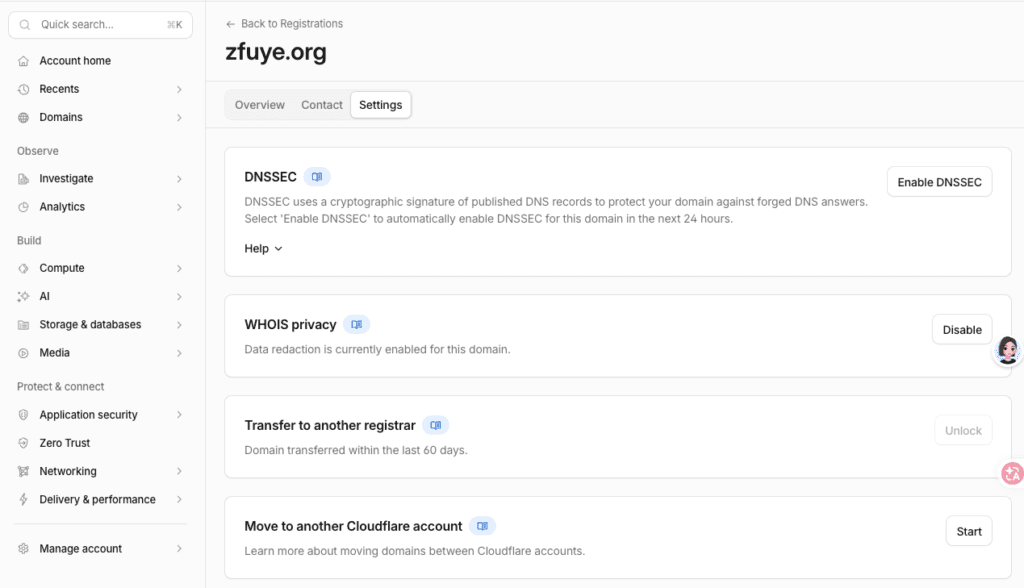
Task: Expand the Analytics chevron
Action: [179, 207]
